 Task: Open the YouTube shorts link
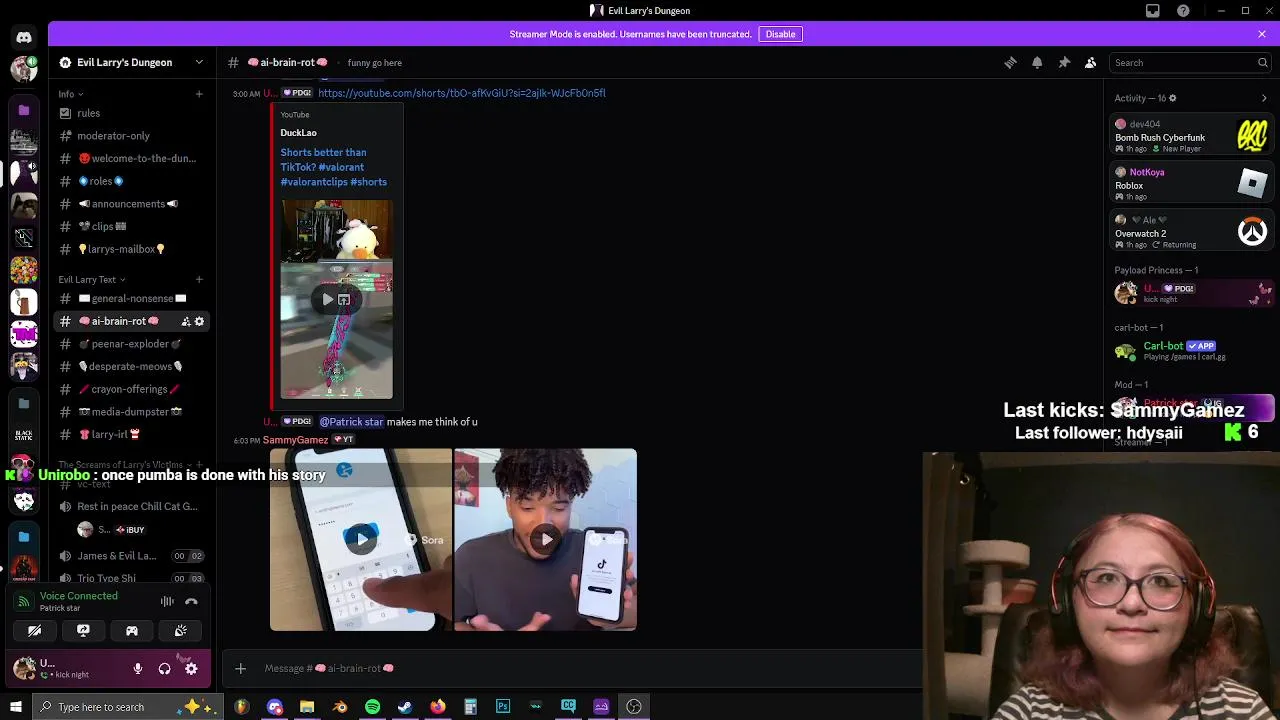pyautogui.click(x=461, y=93)
